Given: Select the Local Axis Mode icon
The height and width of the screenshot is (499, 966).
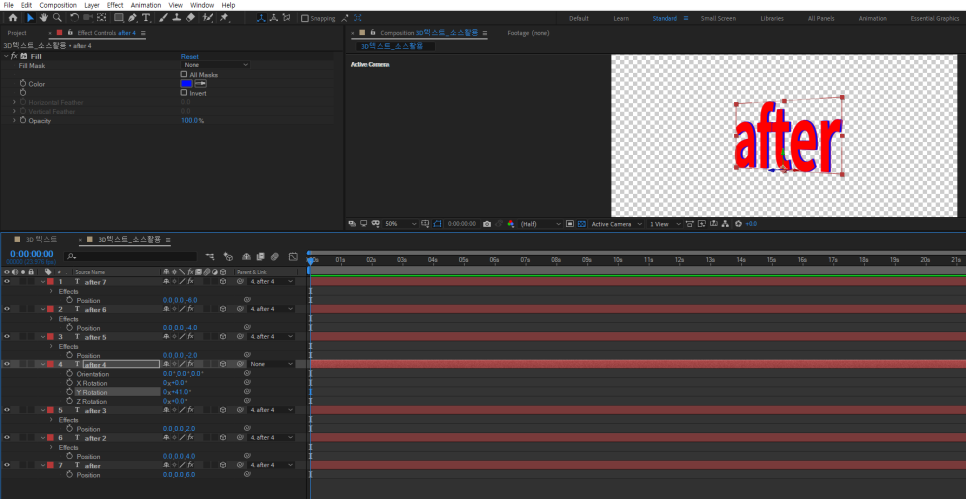Looking at the screenshot, I should (261, 18).
